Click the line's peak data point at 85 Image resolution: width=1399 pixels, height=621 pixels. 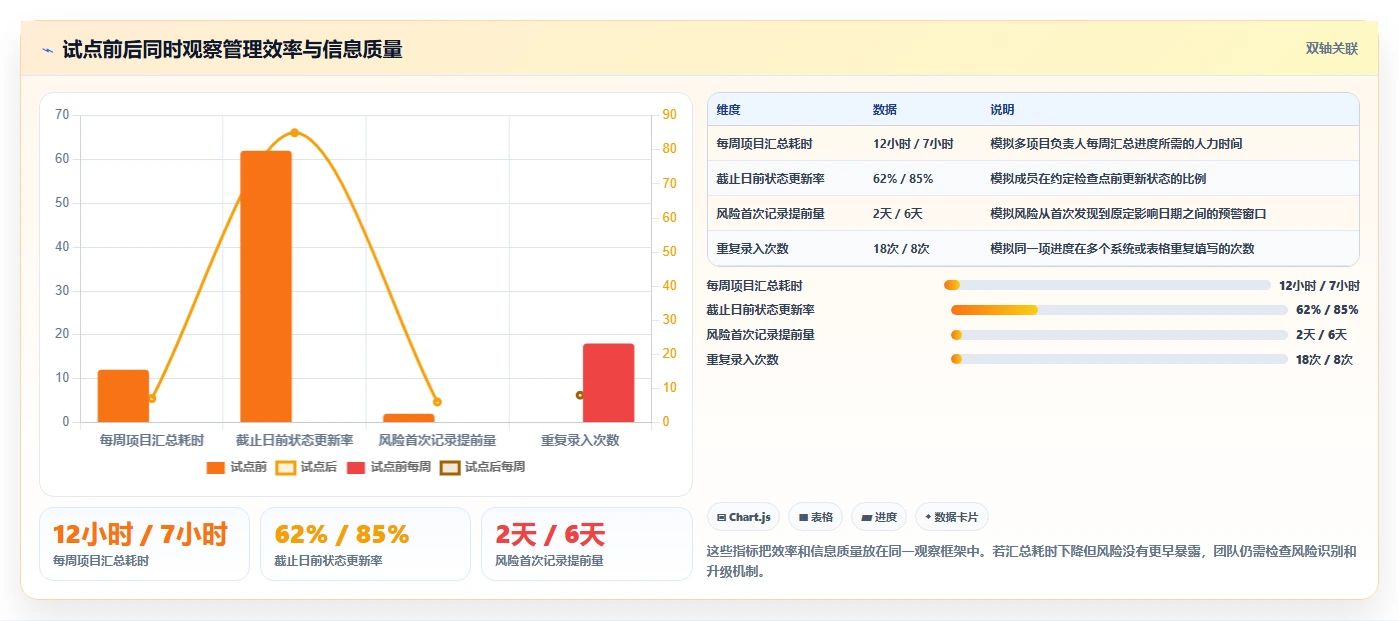294,132
